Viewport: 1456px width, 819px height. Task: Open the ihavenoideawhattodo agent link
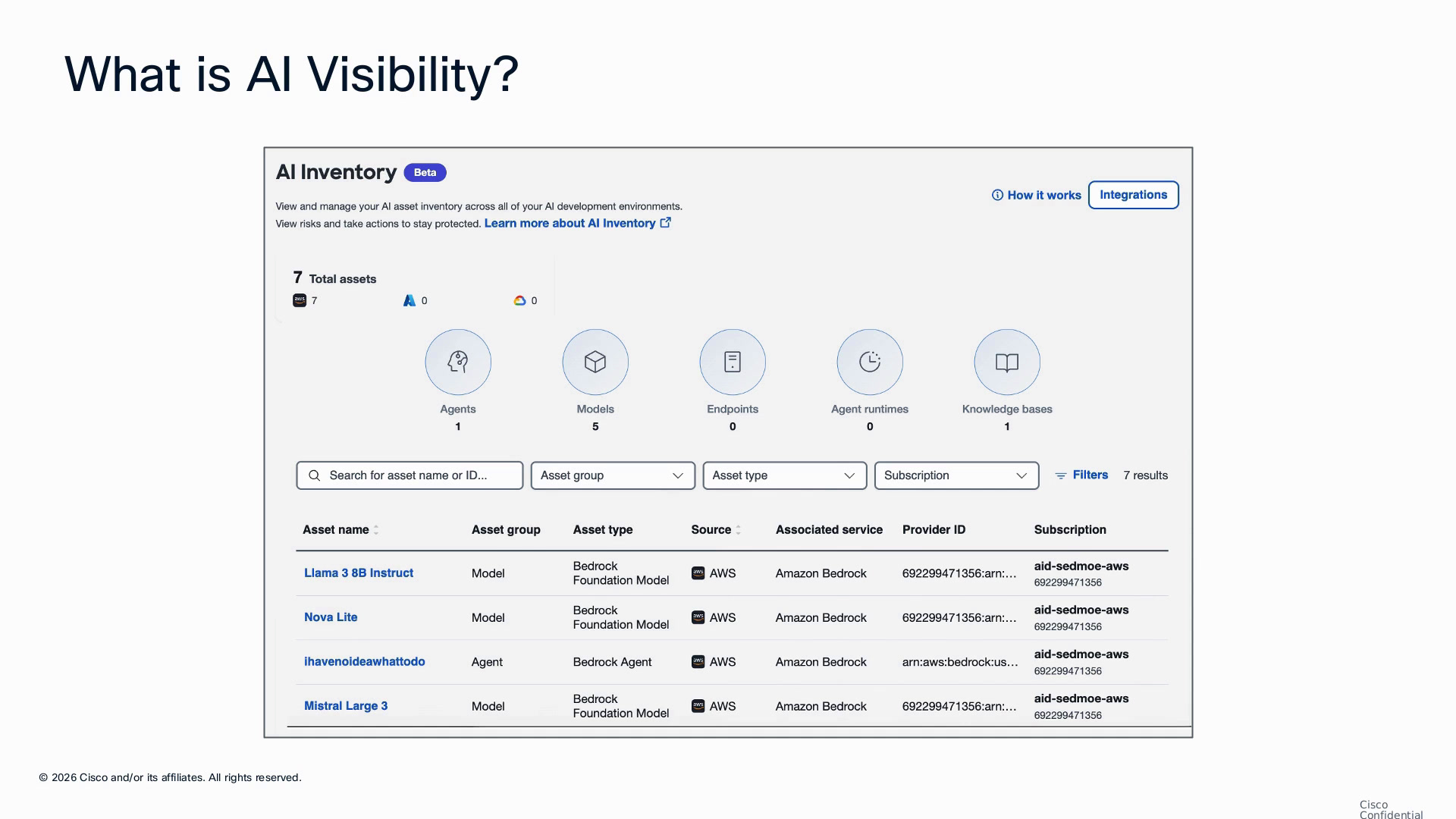(365, 661)
